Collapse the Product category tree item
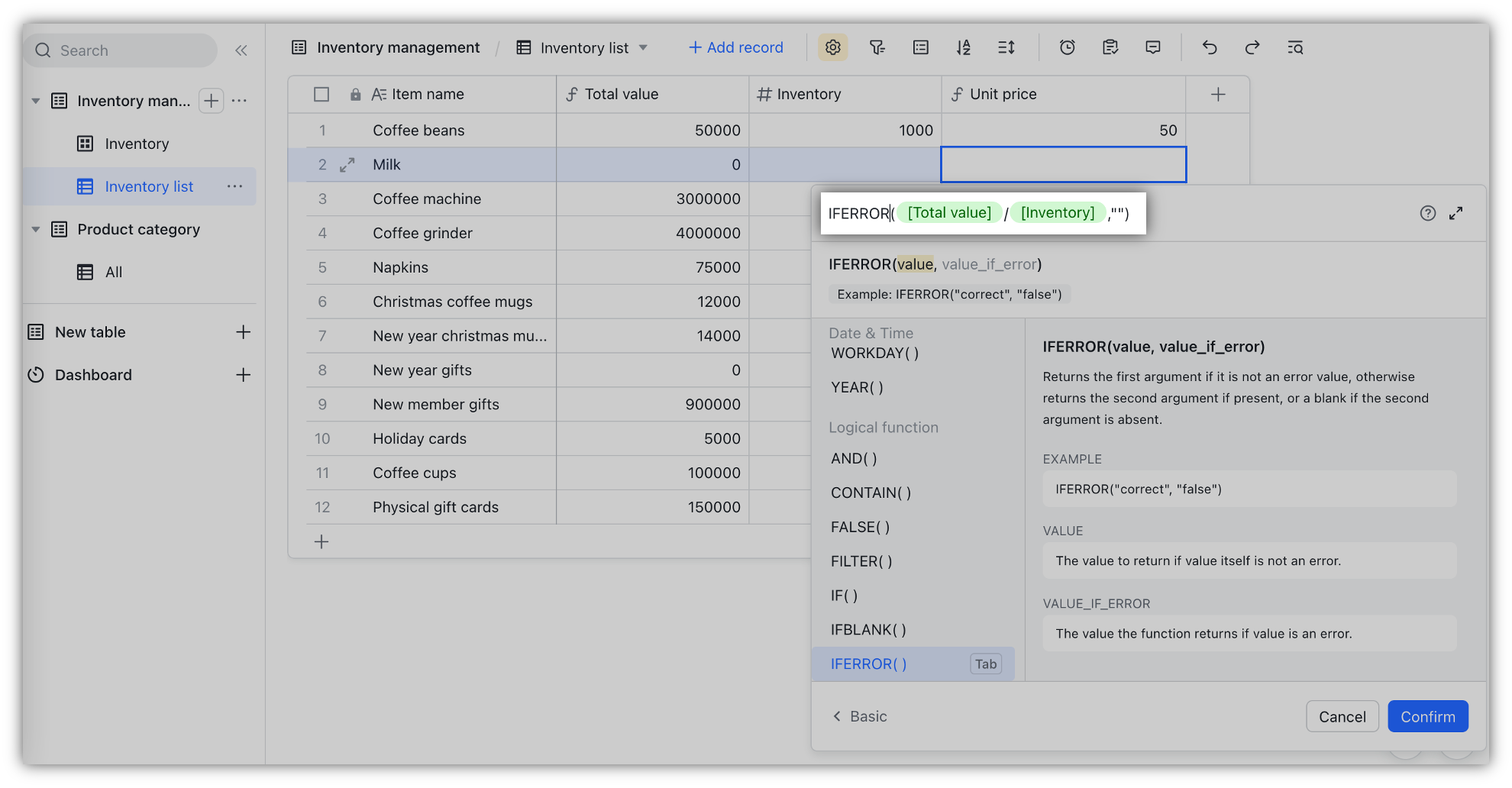The height and width of the screenshot is (788, 1512). pyautogui.click(x=35, y=229)
